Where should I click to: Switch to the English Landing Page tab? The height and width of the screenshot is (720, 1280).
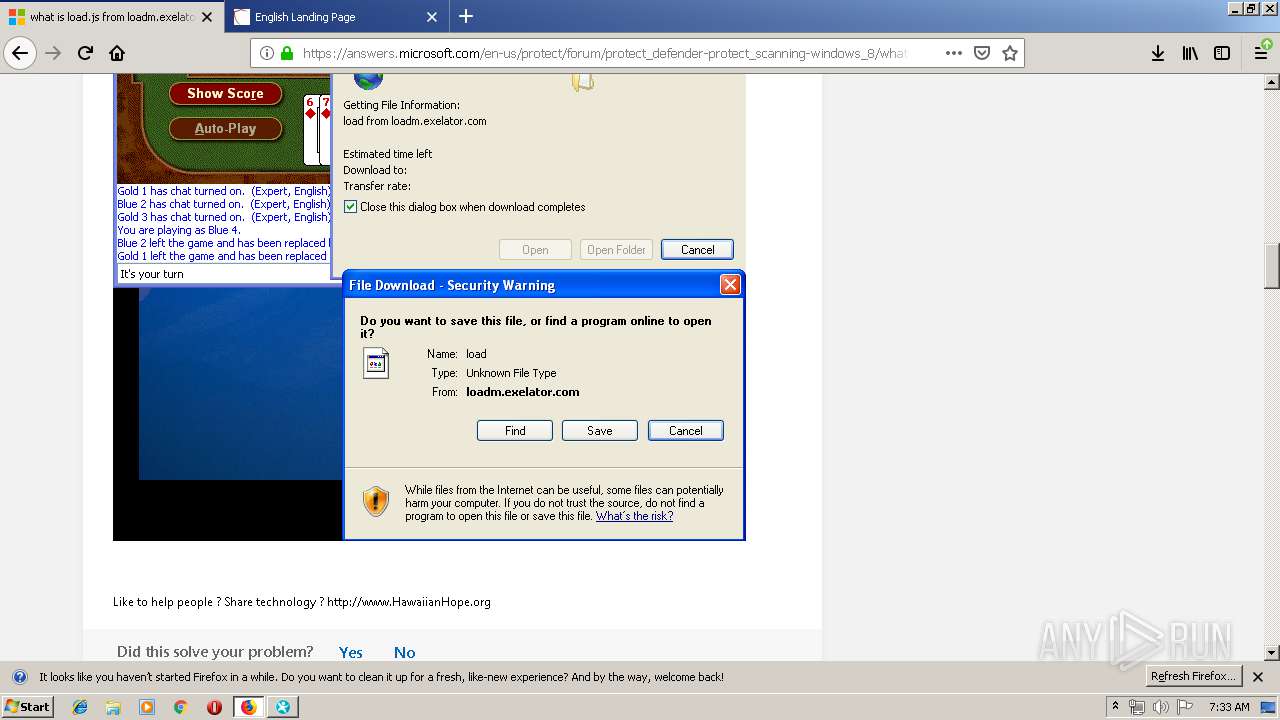[x=337, y=17]
